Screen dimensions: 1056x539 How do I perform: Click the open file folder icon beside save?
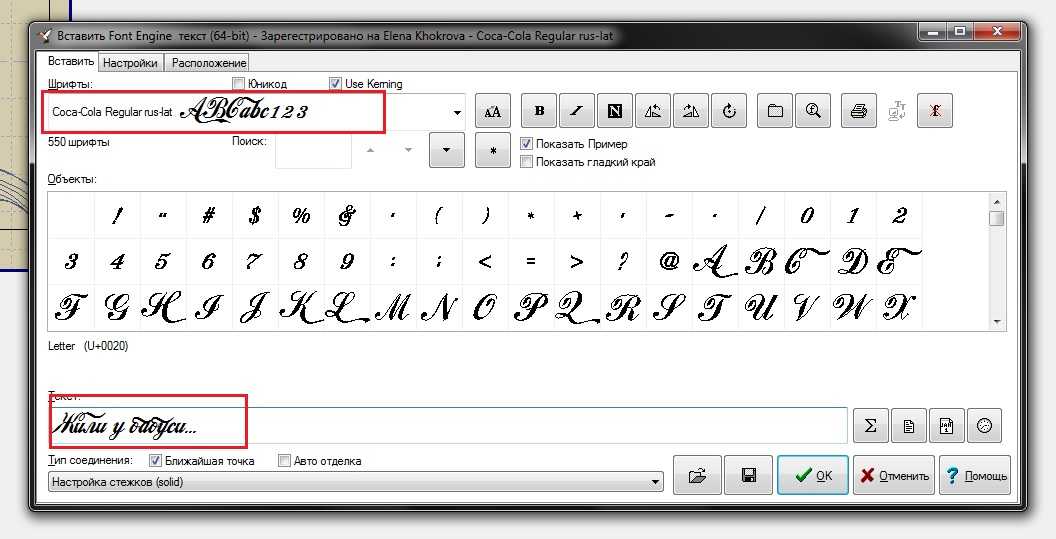click(x=697, y=475)
